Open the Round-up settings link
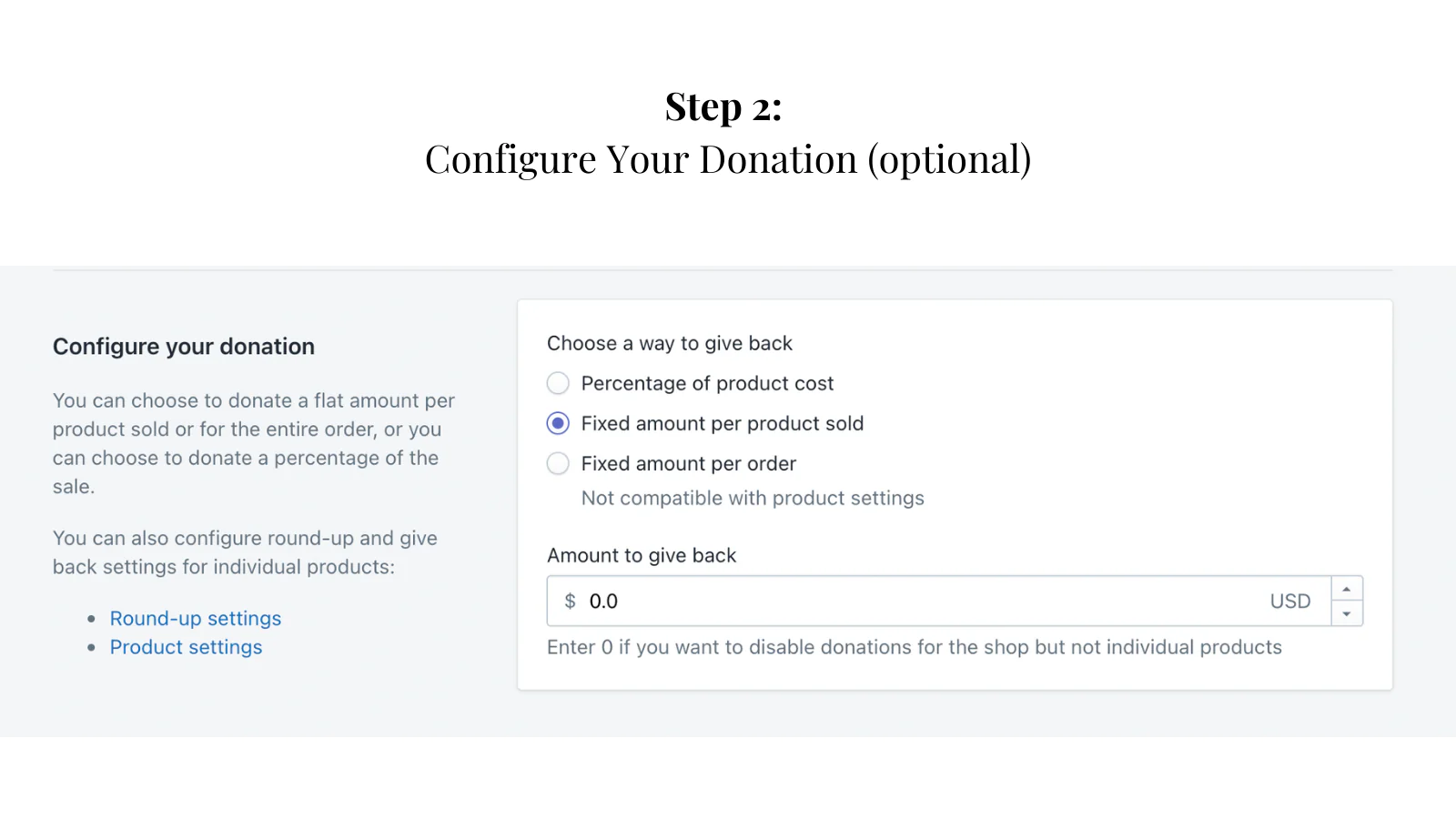1456x819 pixels. click(x=196, y=619)
